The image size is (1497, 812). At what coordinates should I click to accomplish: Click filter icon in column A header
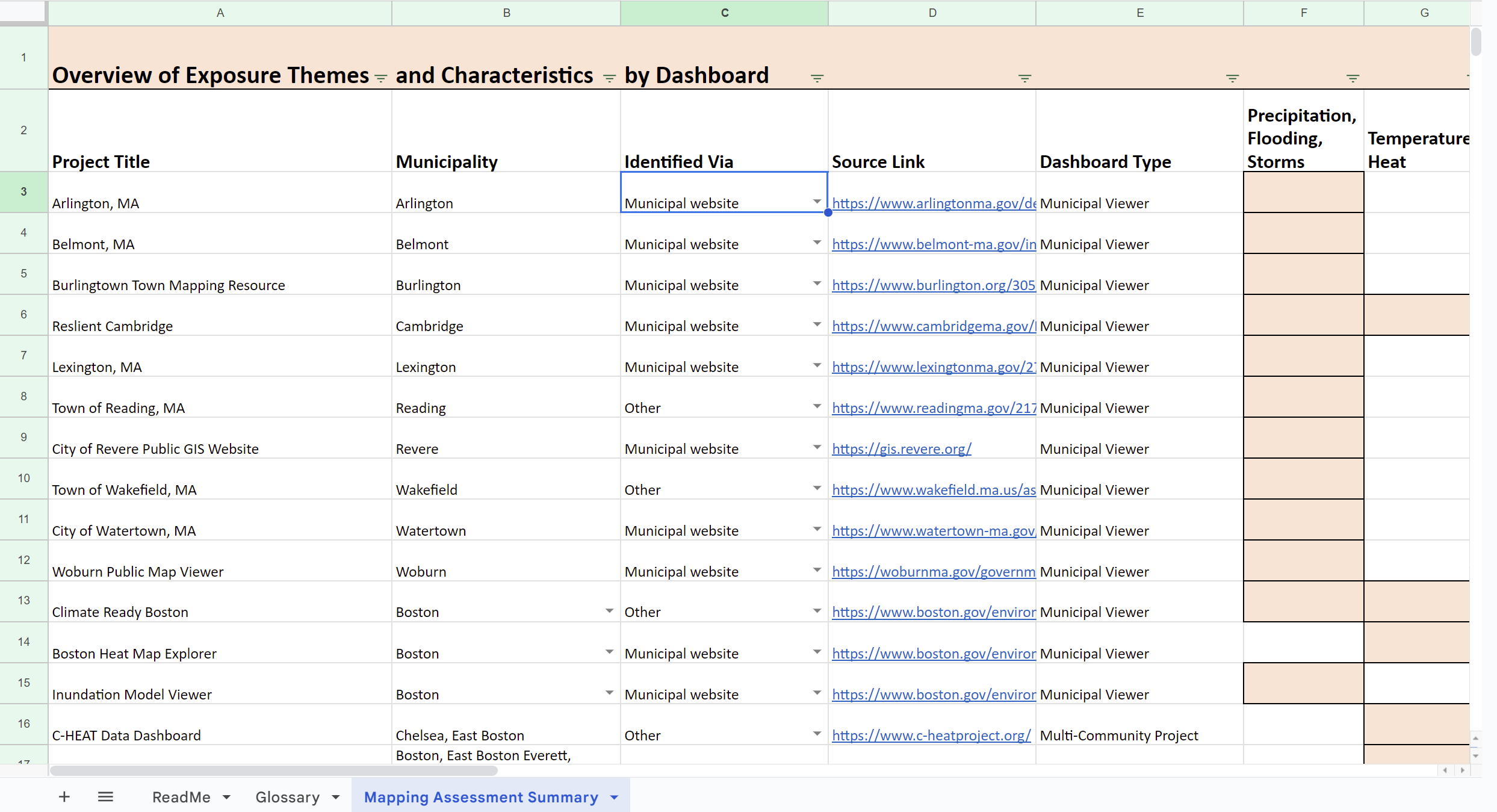point(380,78)
